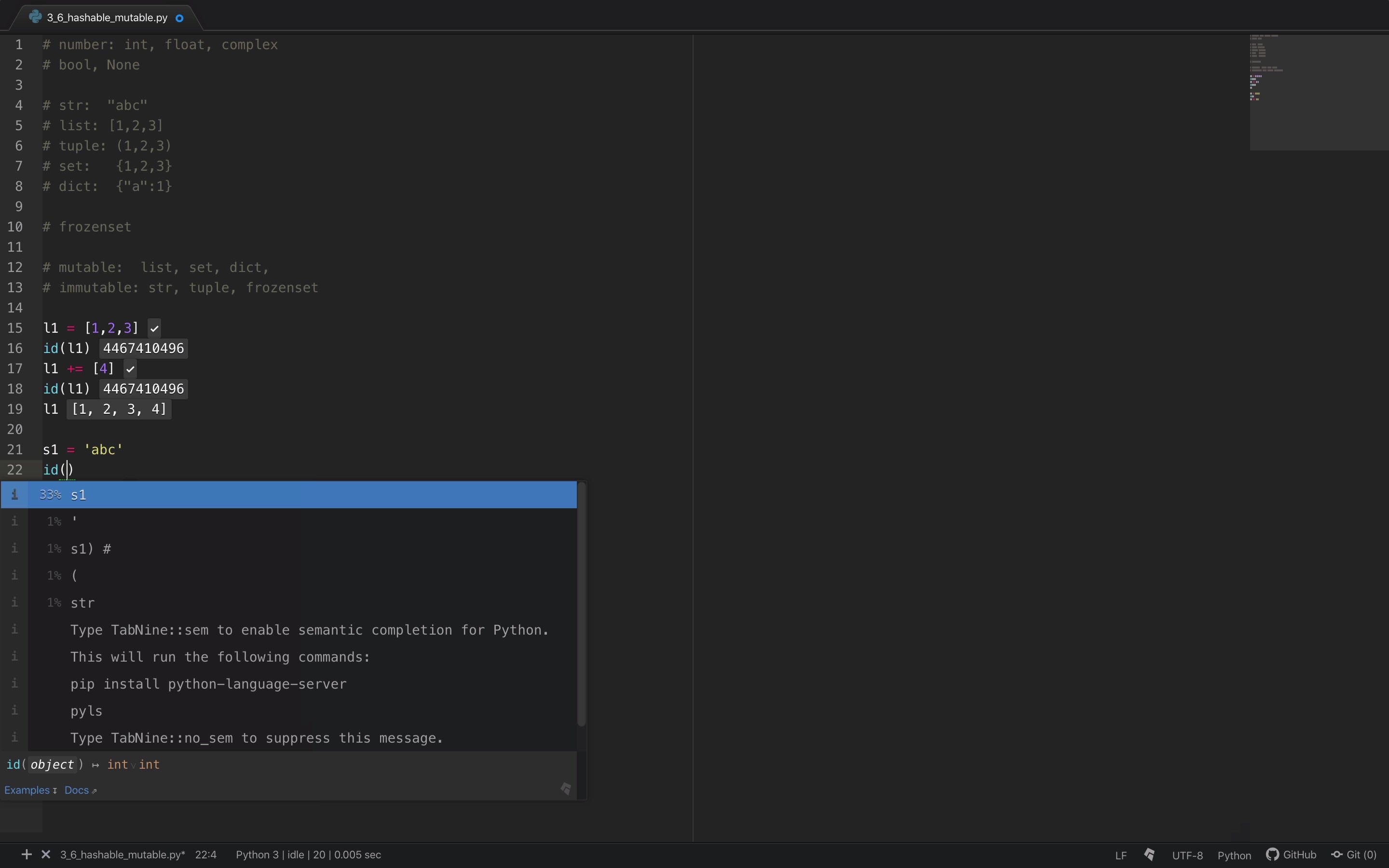
Task: Click the info icon beside the str completion
Action: click(x=14, y=602)
